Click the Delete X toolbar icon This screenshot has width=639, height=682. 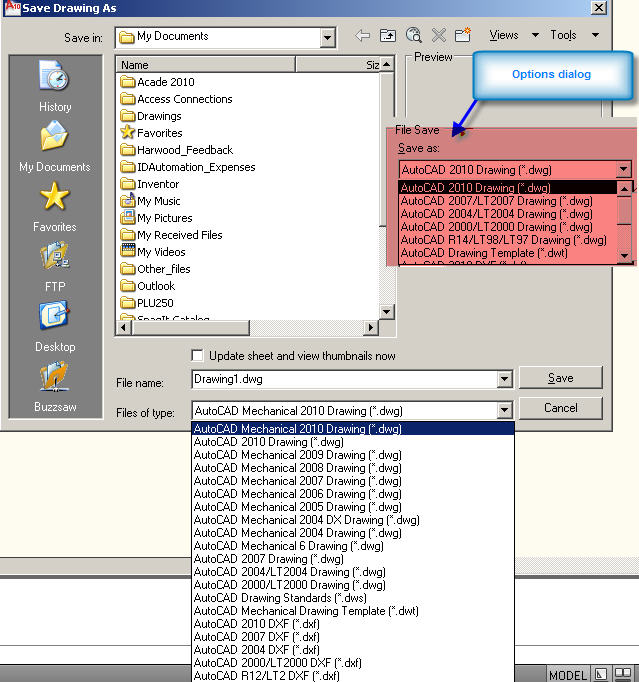click(x=438, y=35)
